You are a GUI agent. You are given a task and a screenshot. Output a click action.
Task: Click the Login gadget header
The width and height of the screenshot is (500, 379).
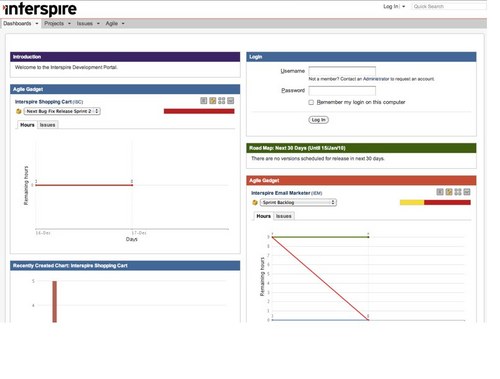coord(361,57)
